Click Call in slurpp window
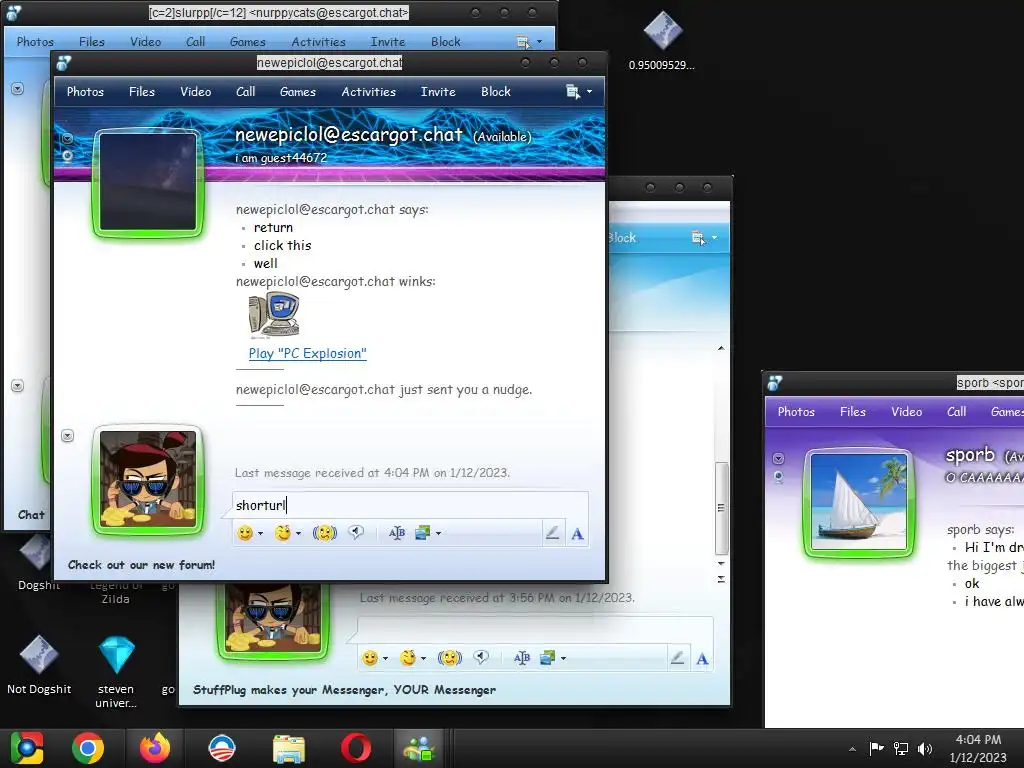Image resolution: width=1024 pixels, height=768 pixels. point(195,42)
